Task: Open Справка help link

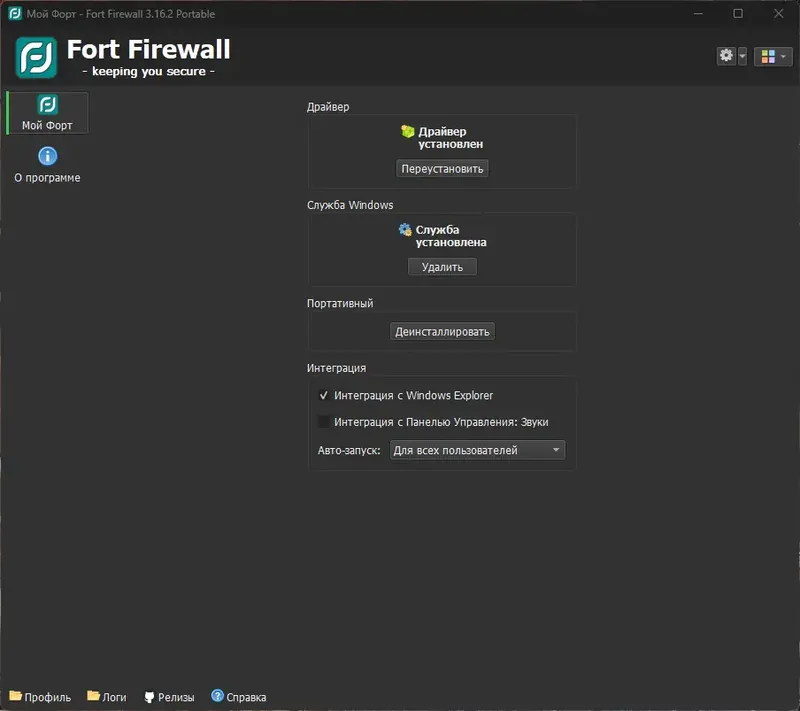Action: pyautogui.click(x=239, y=697)
